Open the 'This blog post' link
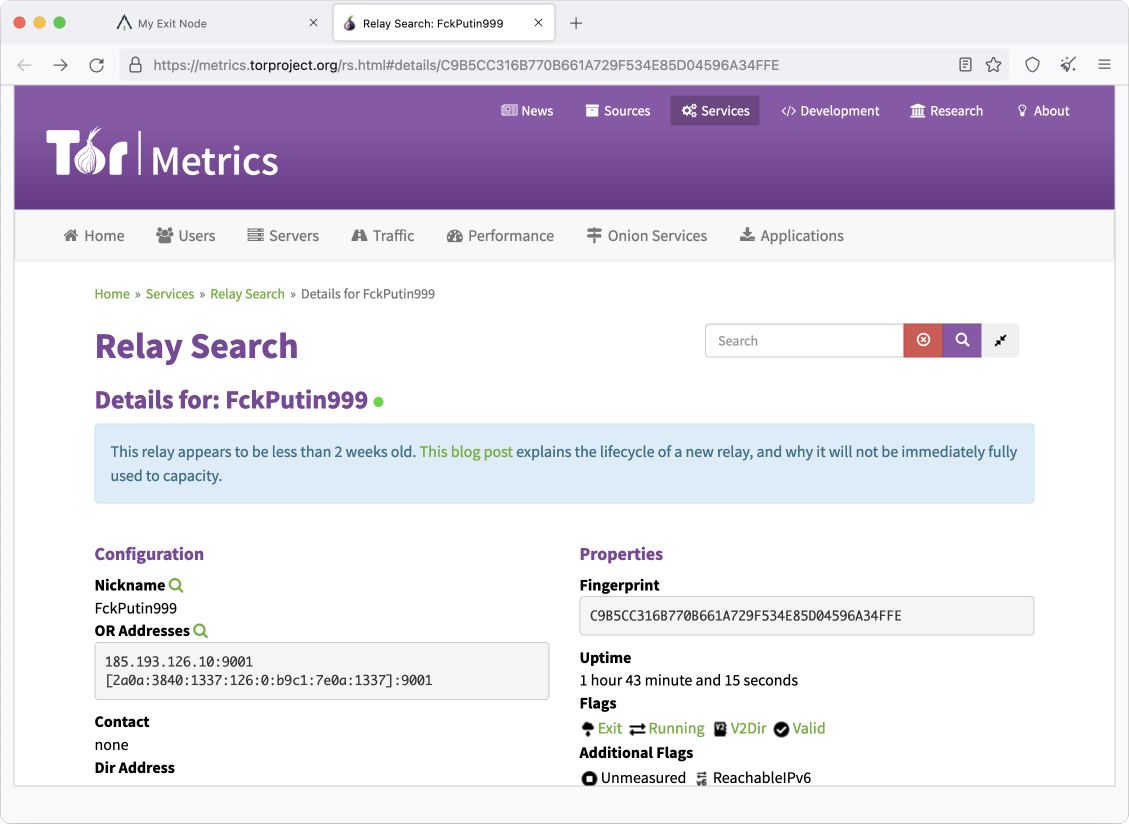The height and width of the screenshot is (824, 1129). (466, 452)
